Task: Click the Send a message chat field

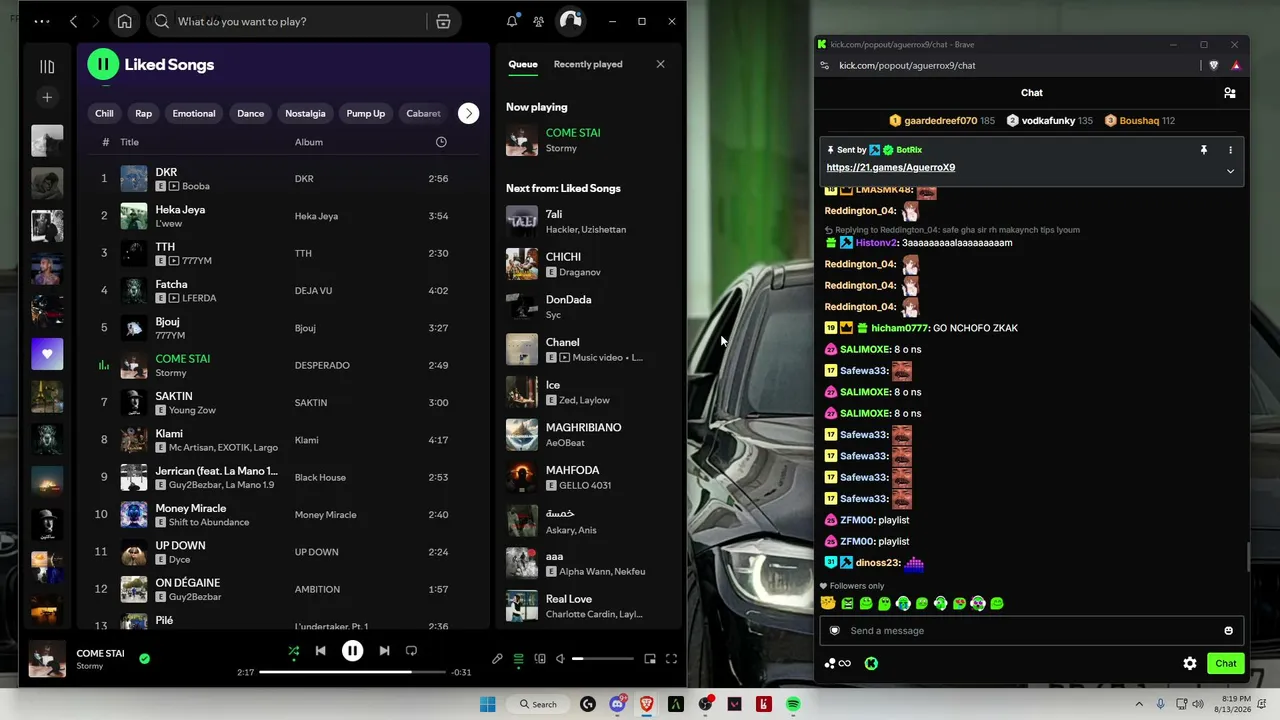Action: pos(1031,631)
